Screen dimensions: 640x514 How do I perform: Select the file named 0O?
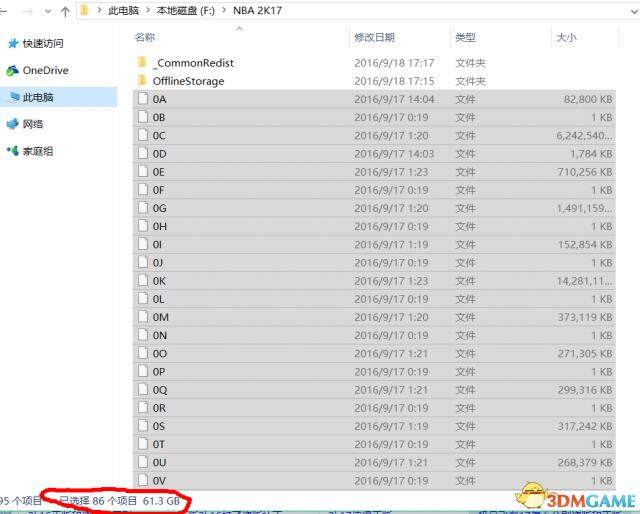tap(160, 354)
